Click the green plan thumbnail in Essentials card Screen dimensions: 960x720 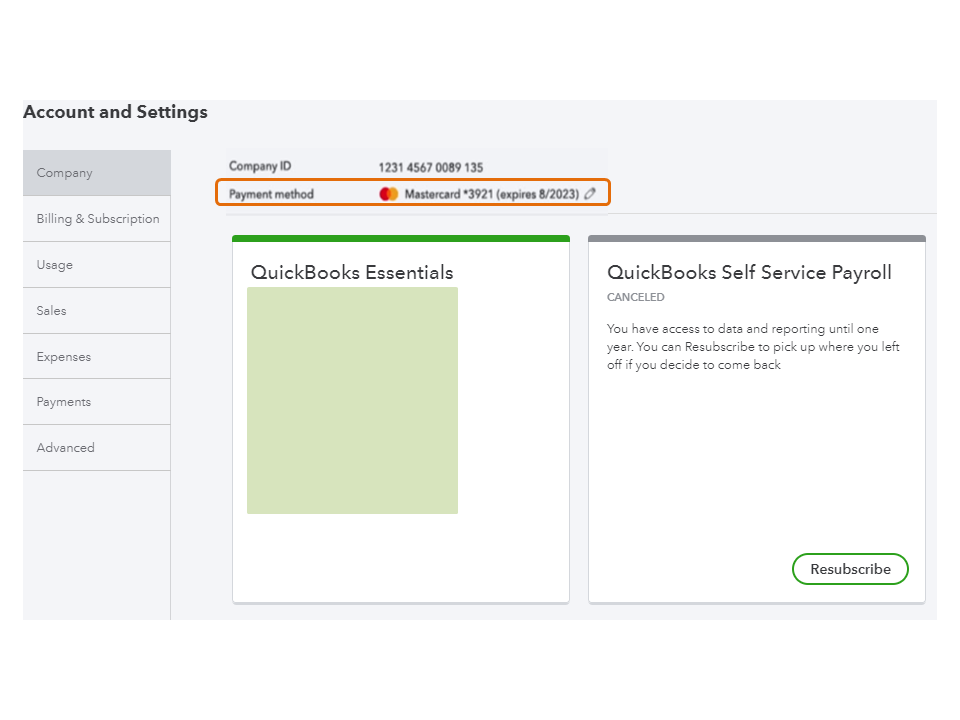[352, 400]
